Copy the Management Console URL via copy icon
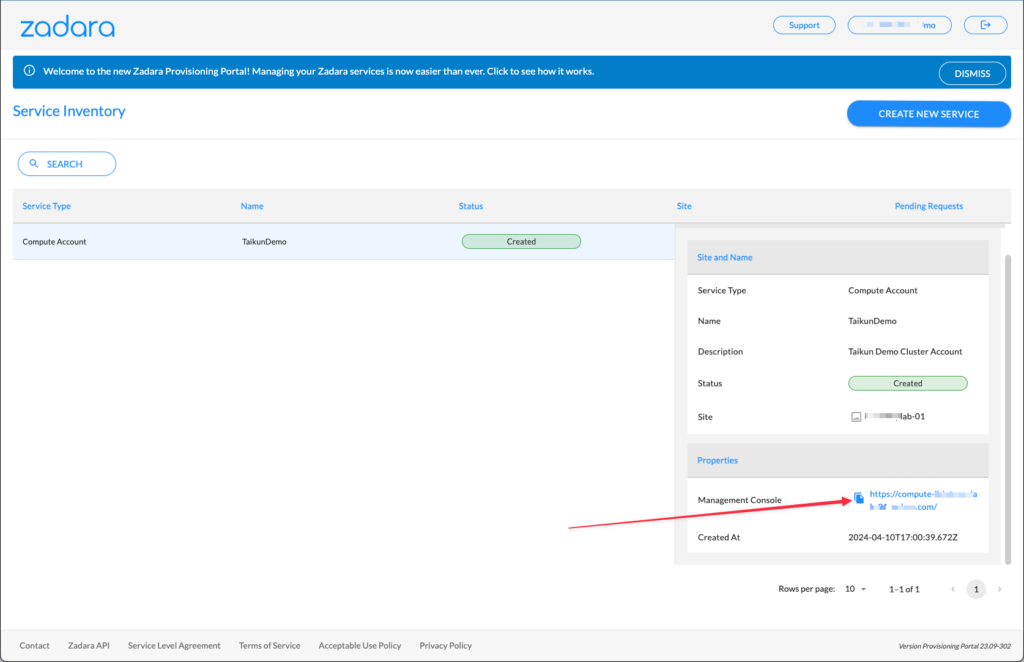Viewport: 1024px width, 662px height. pos(858,498)
